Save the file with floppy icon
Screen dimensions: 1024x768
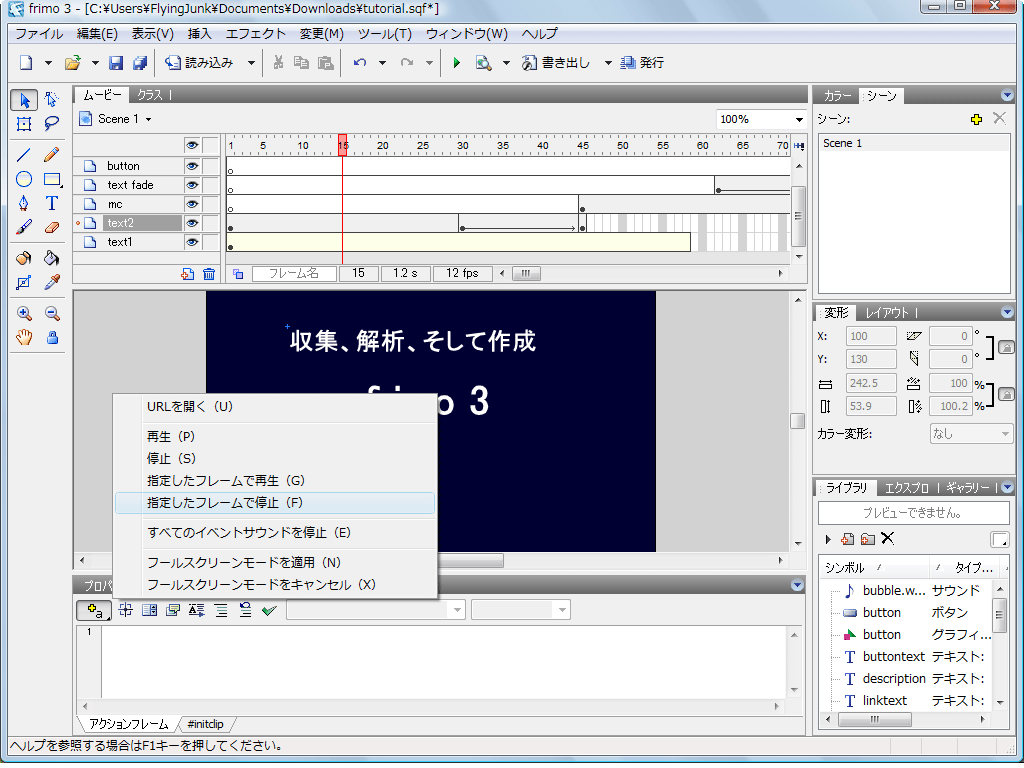[116, 63]
